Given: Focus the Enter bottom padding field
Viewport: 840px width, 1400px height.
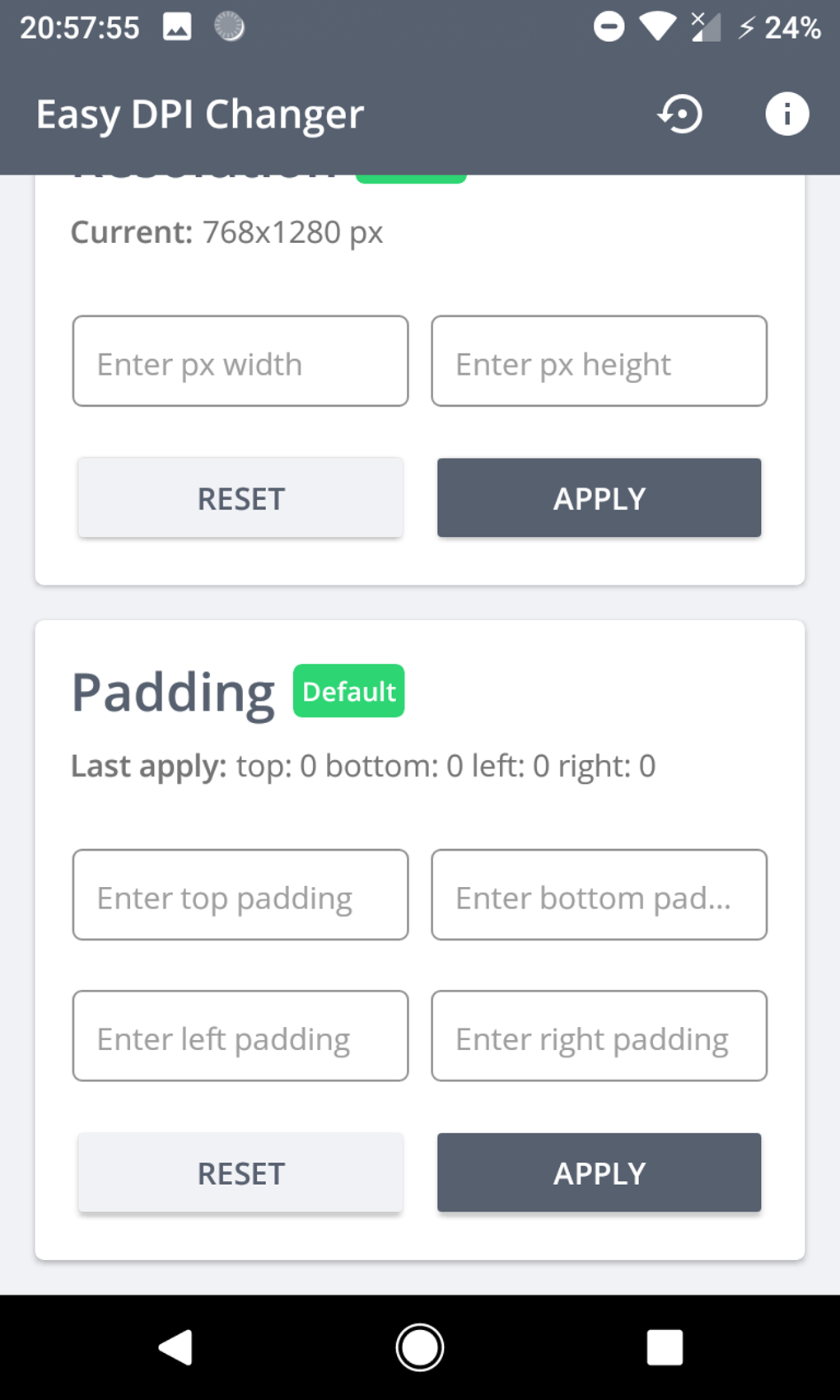Looking at the screenshot, I should click(599, 895).
